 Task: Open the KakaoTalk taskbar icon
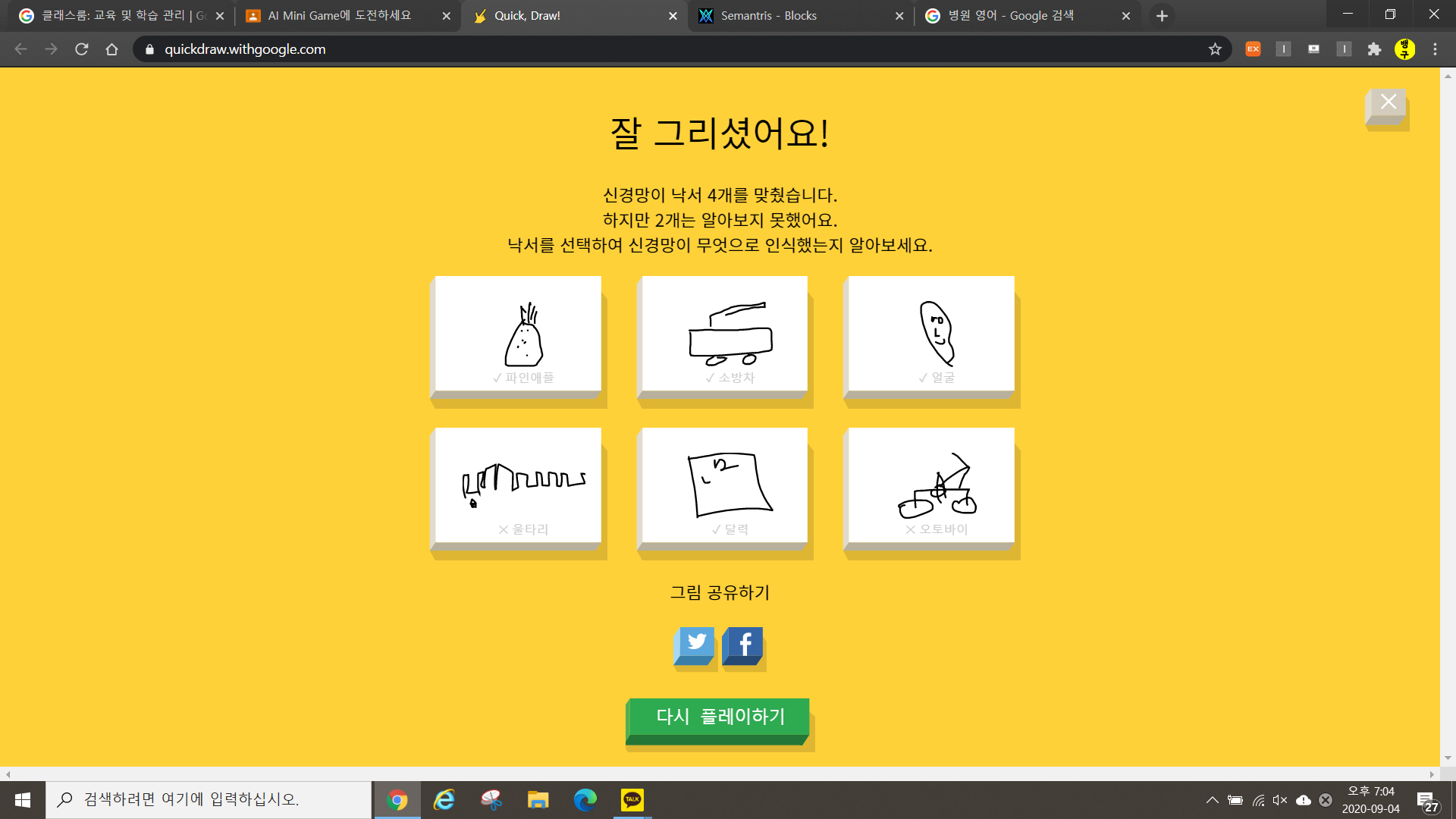click(x=632, y=800)
